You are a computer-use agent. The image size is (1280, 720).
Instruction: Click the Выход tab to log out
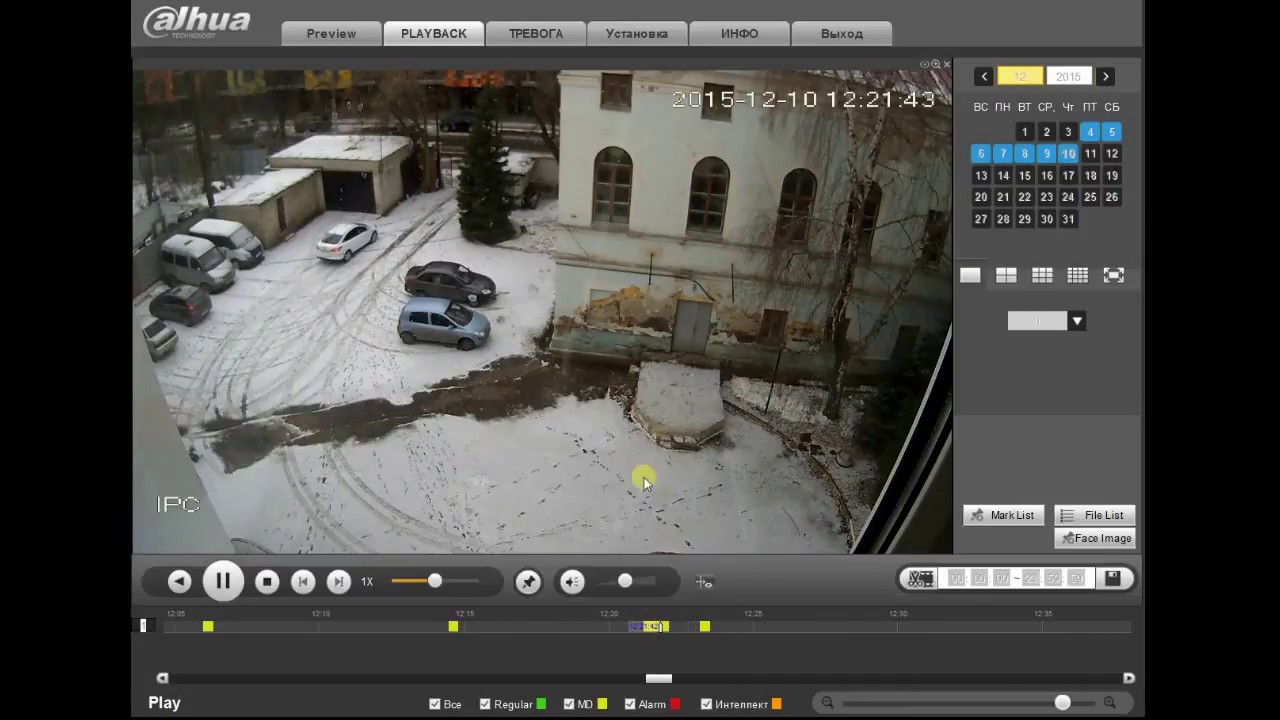coord(842,33)
